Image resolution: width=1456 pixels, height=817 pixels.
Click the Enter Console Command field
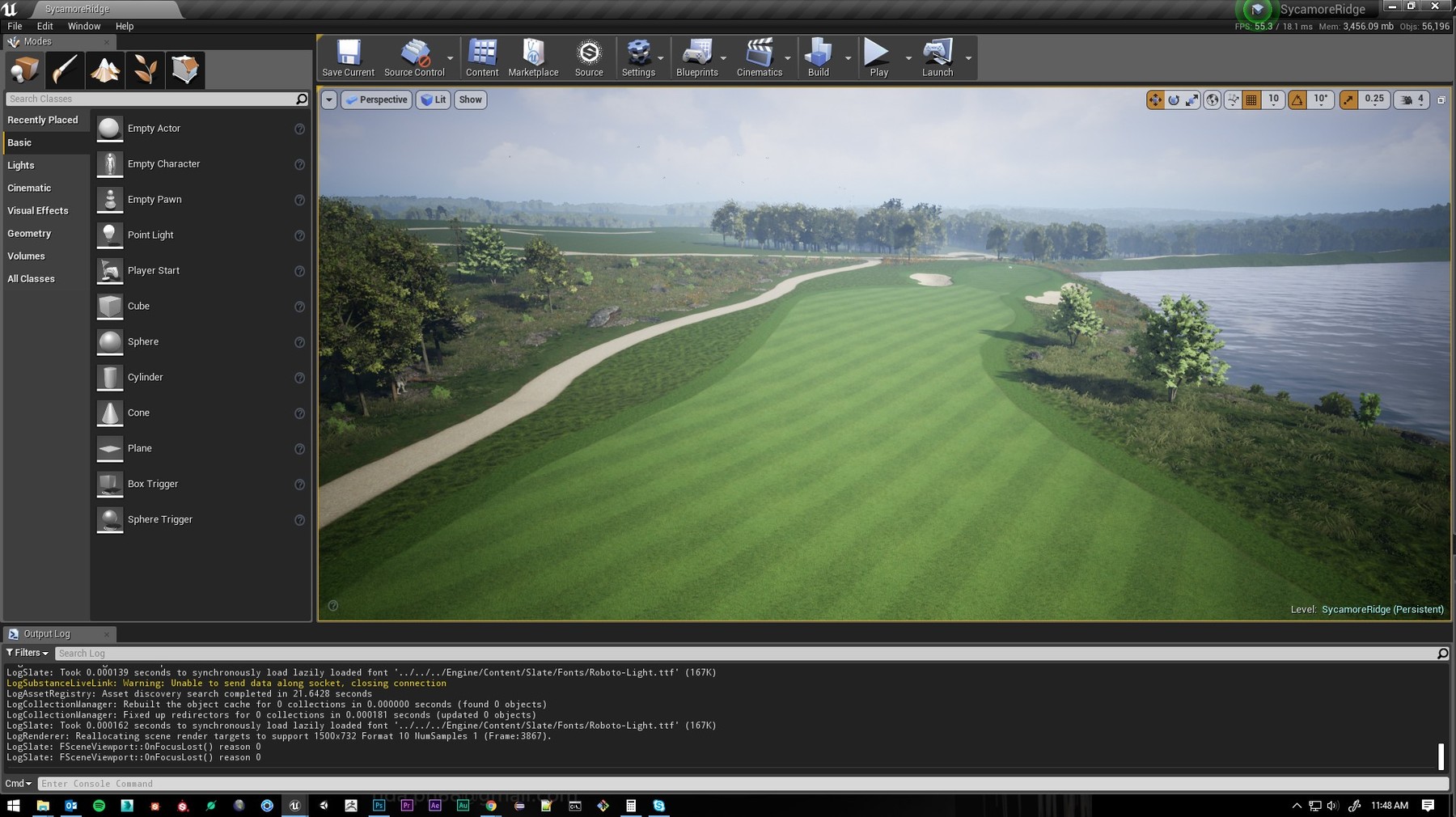click(x=743, y=783)
